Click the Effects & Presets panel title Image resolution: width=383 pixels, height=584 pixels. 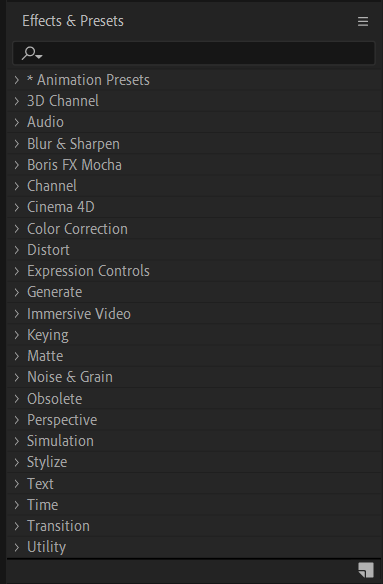(73, 21)
